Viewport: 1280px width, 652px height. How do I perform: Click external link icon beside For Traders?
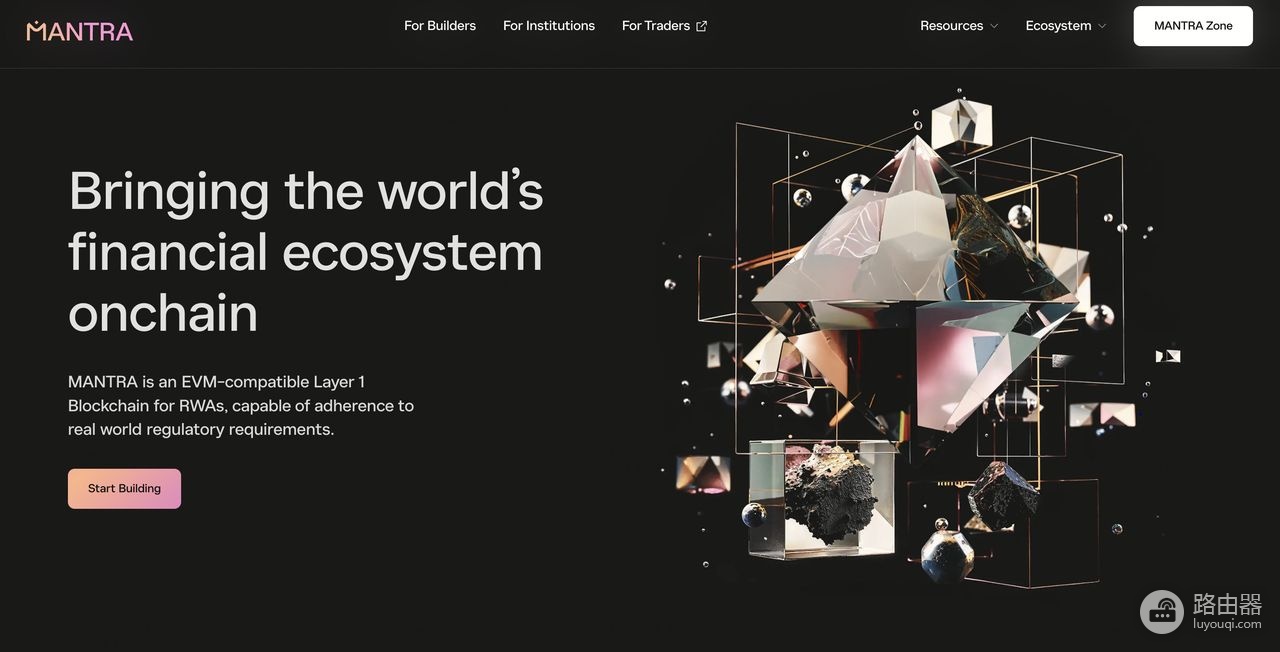[701, 26]
